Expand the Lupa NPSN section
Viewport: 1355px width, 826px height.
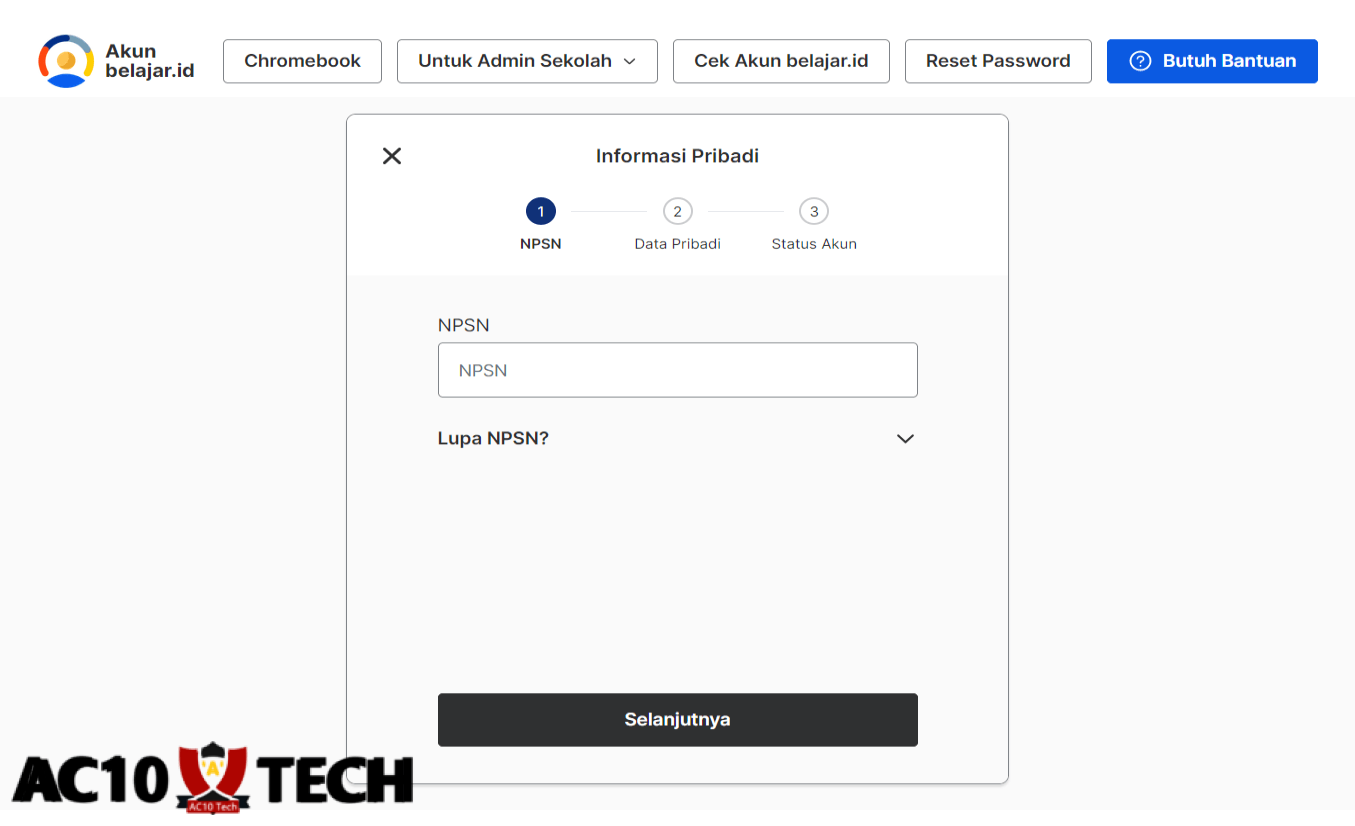tap(493, 438)
